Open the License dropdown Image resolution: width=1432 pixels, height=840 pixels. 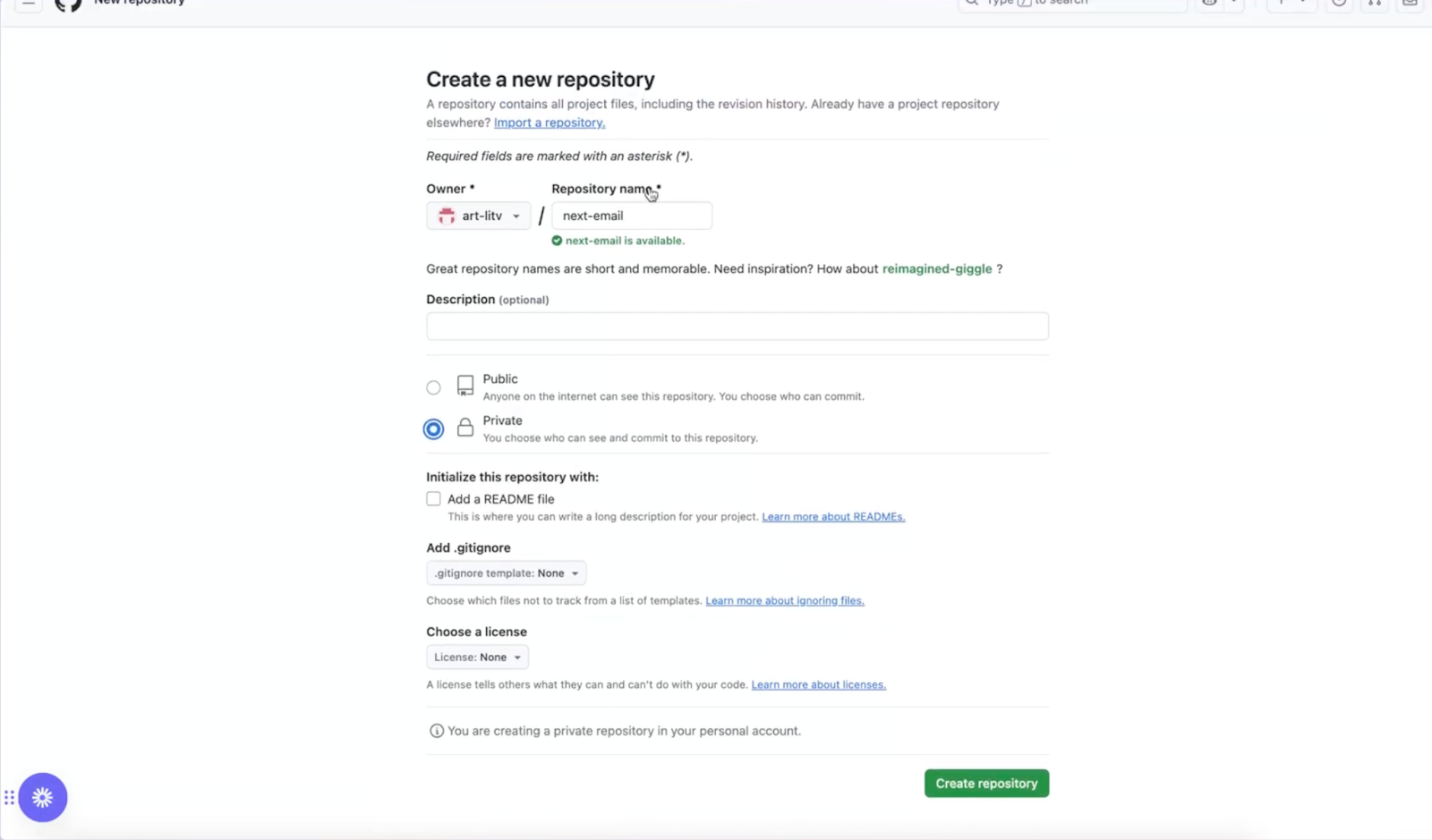click(476, 656)
